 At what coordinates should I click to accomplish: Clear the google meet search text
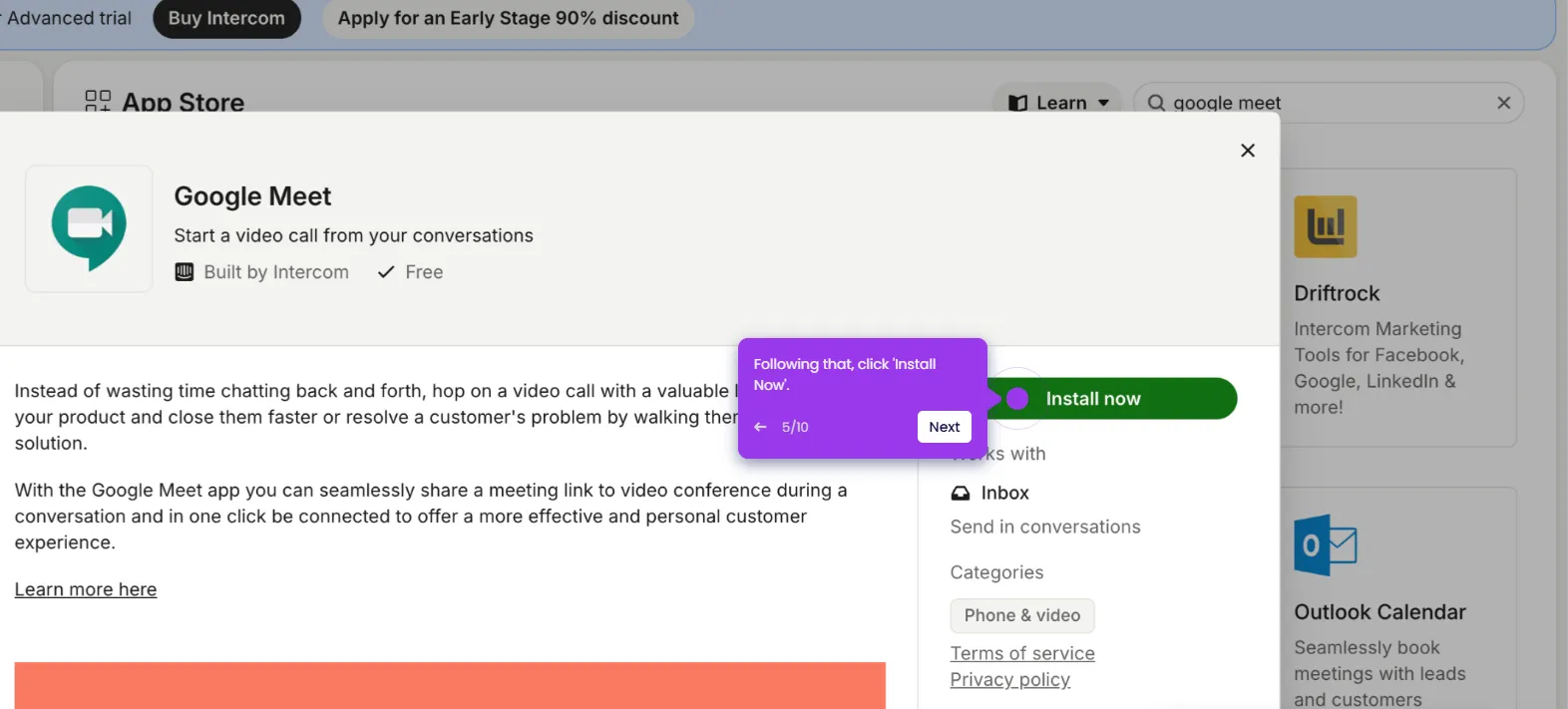[x=1503, y=103]
